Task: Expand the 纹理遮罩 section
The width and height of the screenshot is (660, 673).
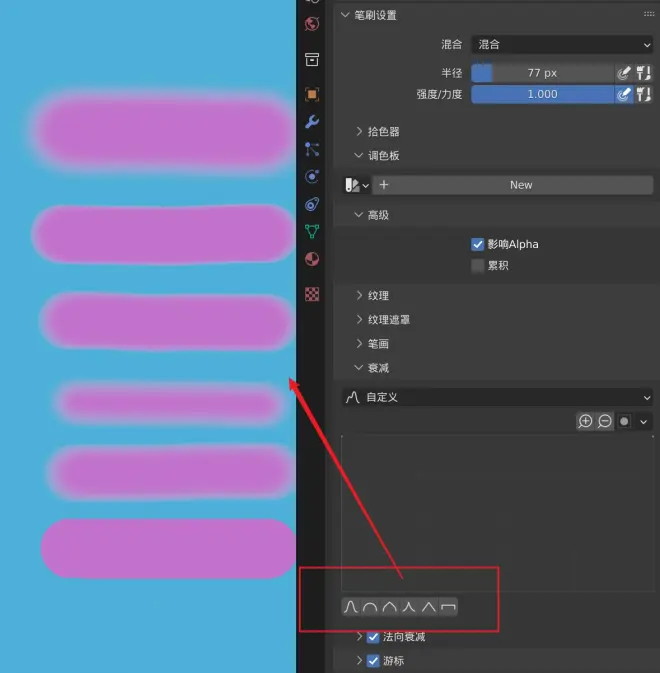Action: pos(359,319)
